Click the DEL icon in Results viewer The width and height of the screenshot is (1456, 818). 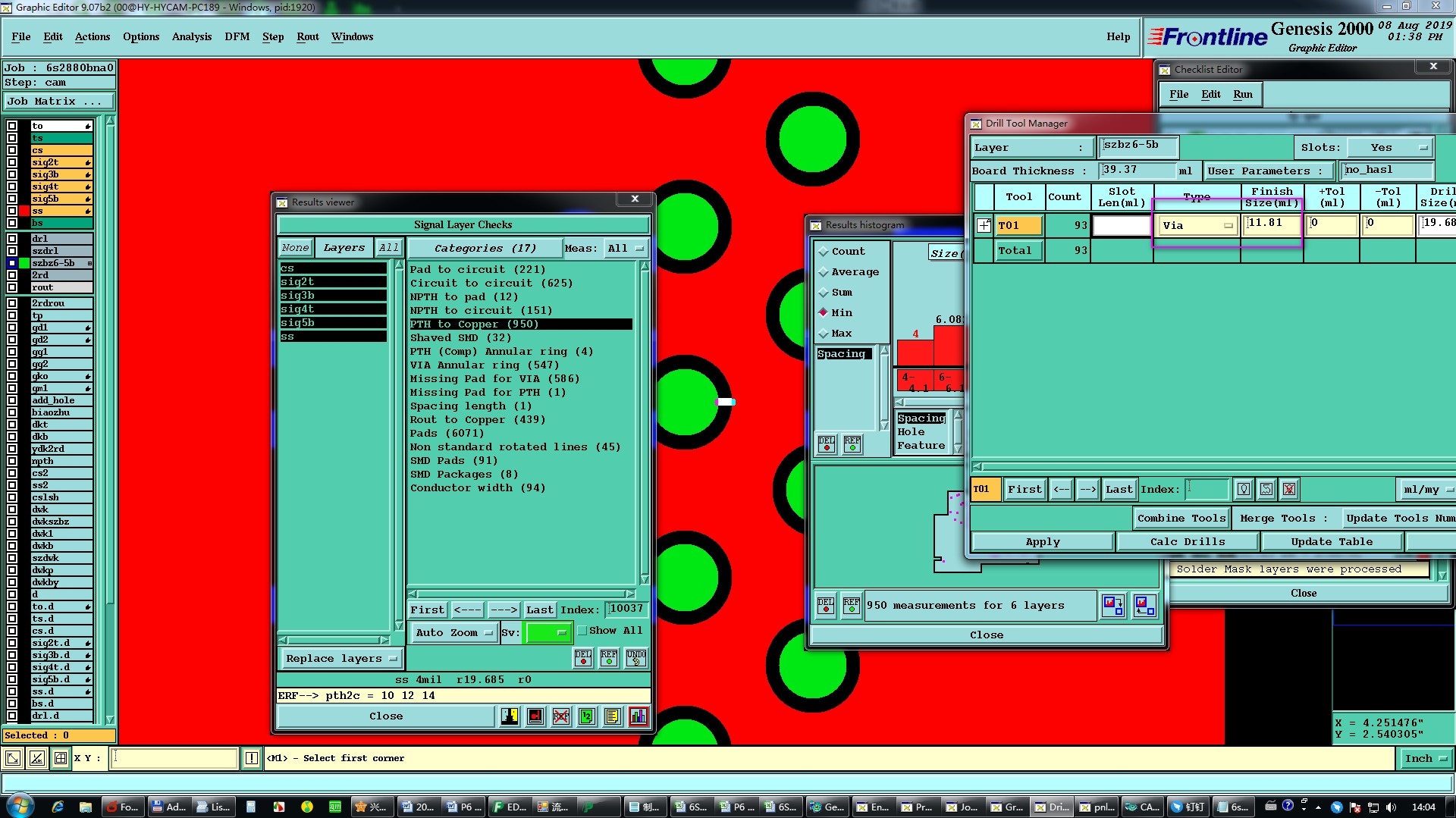582,658
